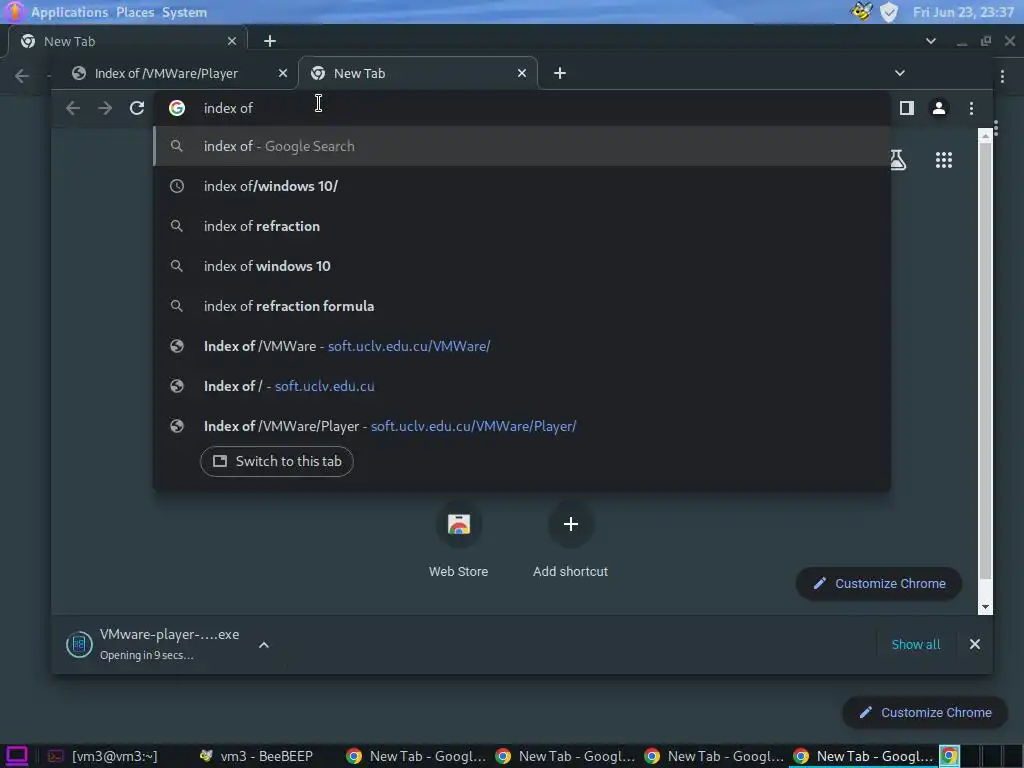Viewport: 1024px width, 768px height.
Task: Open new tab in front window
Action: click(560, 73)
